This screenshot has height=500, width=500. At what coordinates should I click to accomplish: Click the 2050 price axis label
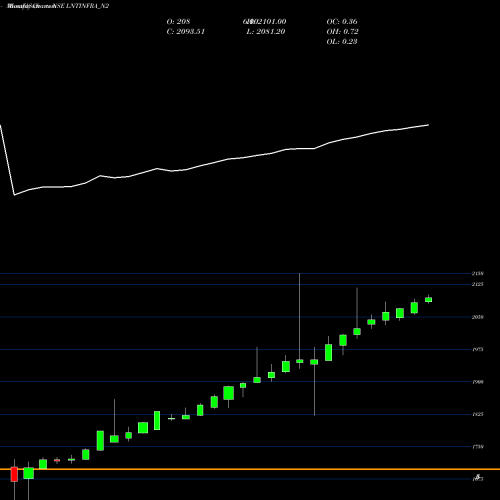(x=478, y=317)
